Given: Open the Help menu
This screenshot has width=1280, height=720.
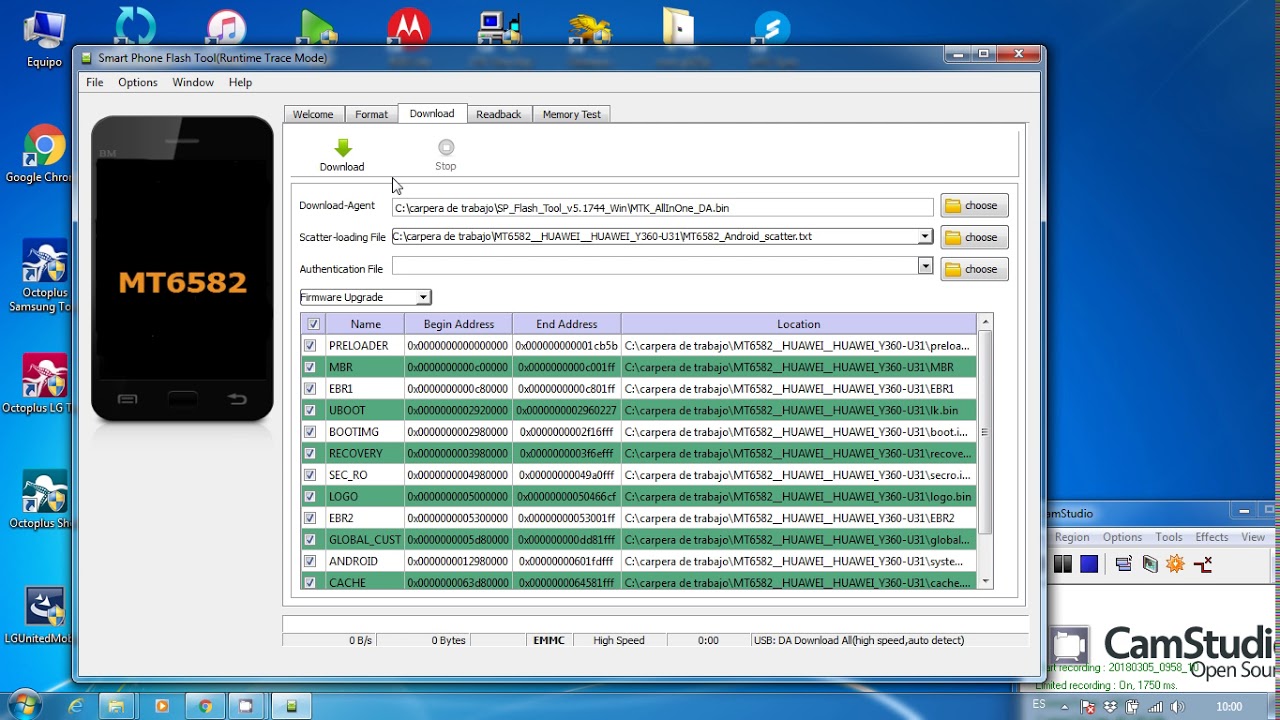Looking at the screenshot, I should pyautogui.click(x=240, y=83).
